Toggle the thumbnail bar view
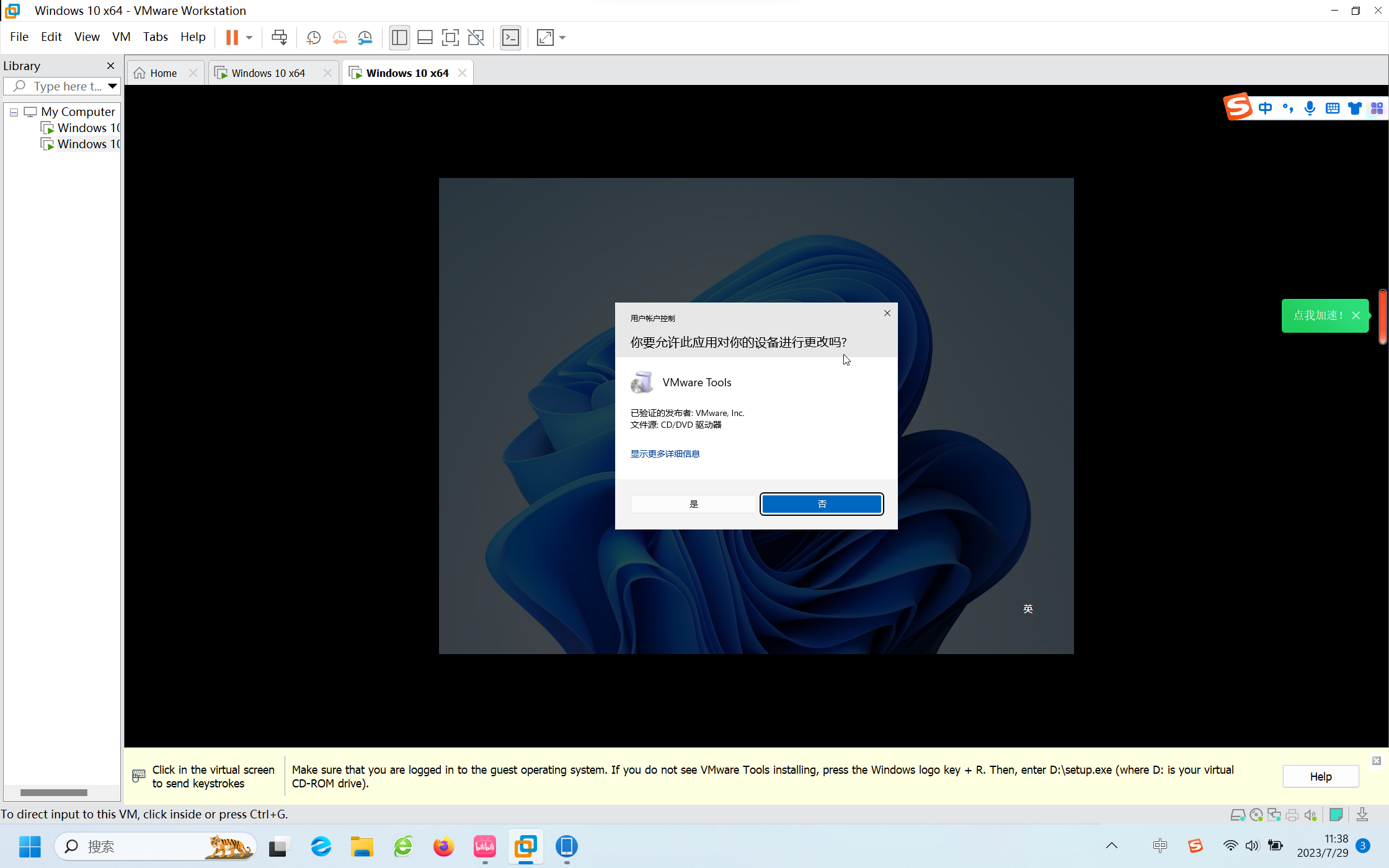Screen dimensions: 1389x868 click(425, 37)
